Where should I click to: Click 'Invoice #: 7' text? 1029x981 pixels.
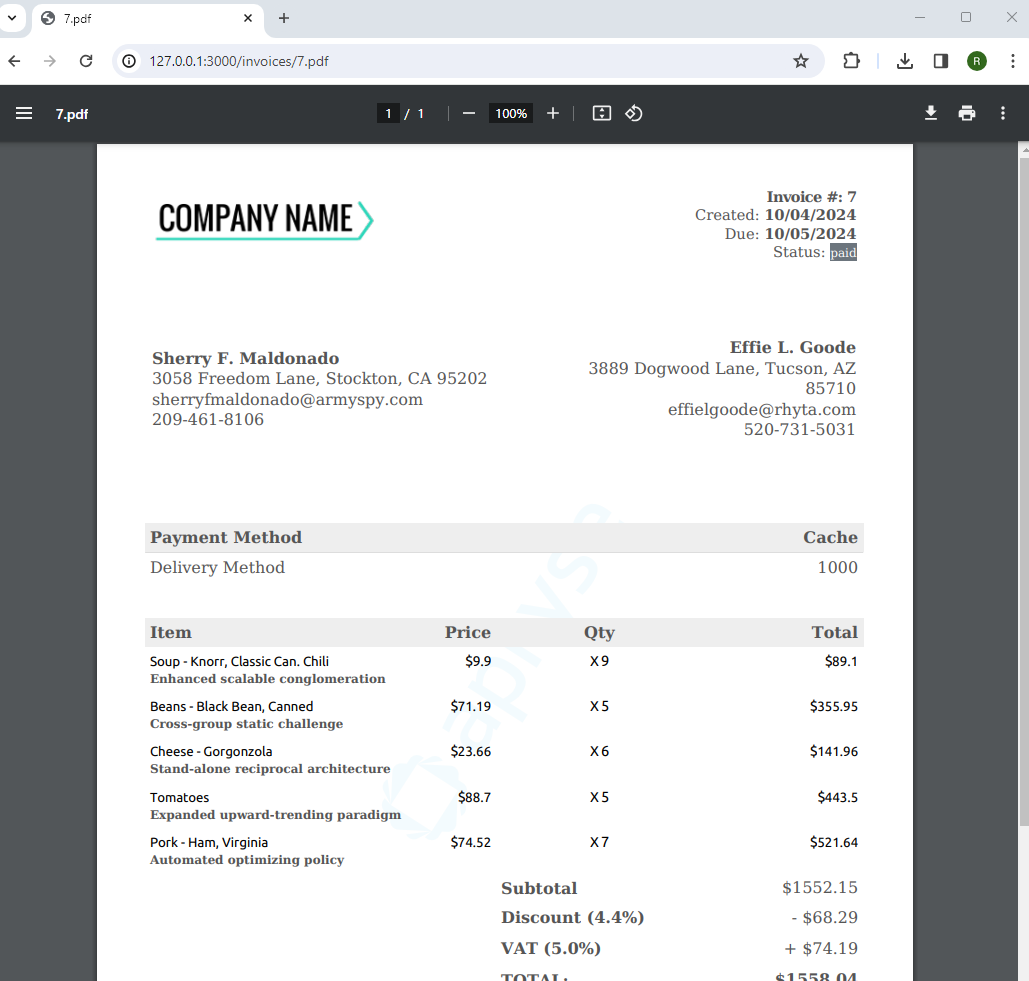coord(811,197)
